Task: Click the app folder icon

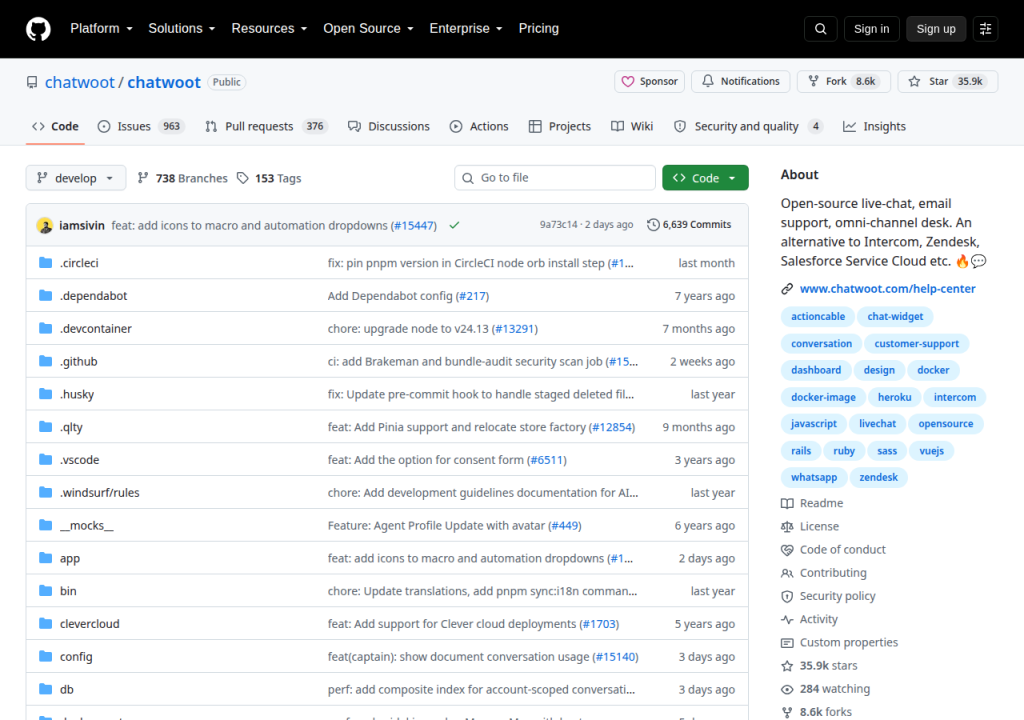Action: tap(45, 558)
